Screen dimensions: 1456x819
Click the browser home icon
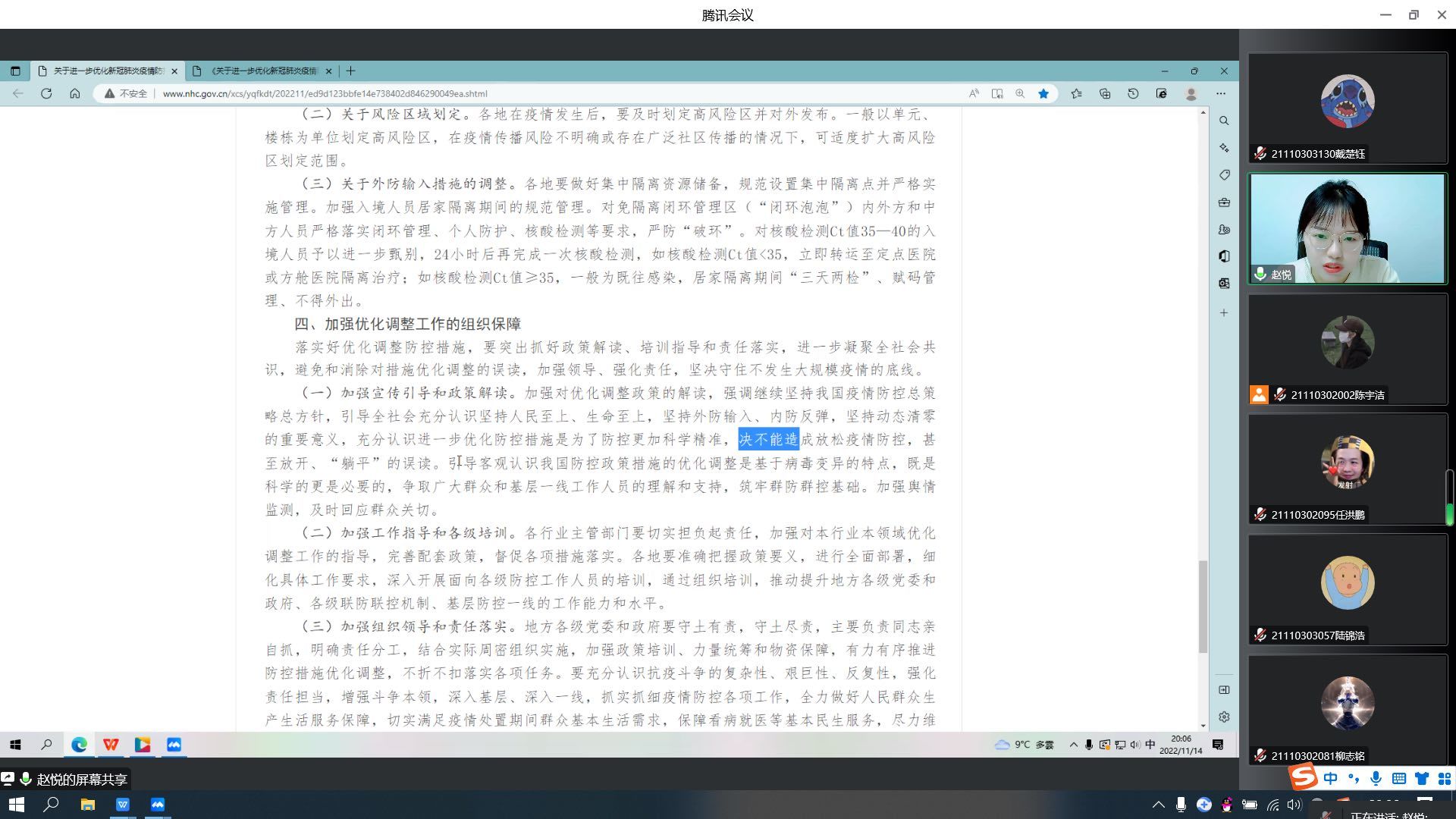click(74, 93)
